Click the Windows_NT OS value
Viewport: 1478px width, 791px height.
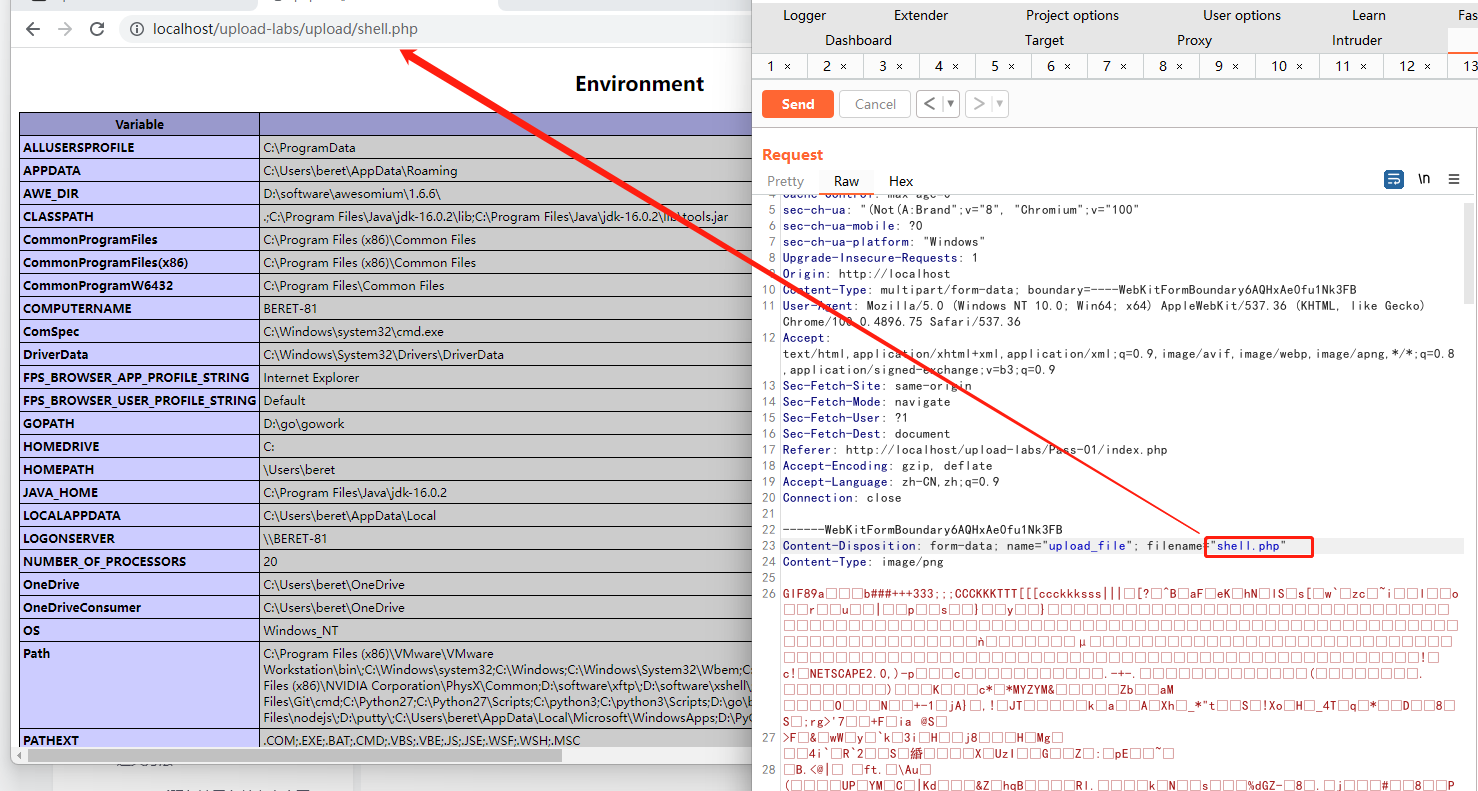300,630
